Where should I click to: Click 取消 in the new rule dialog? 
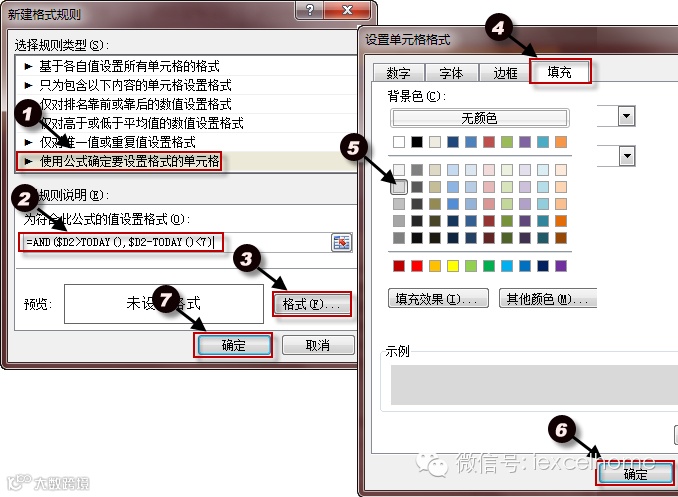pos(318,345)
